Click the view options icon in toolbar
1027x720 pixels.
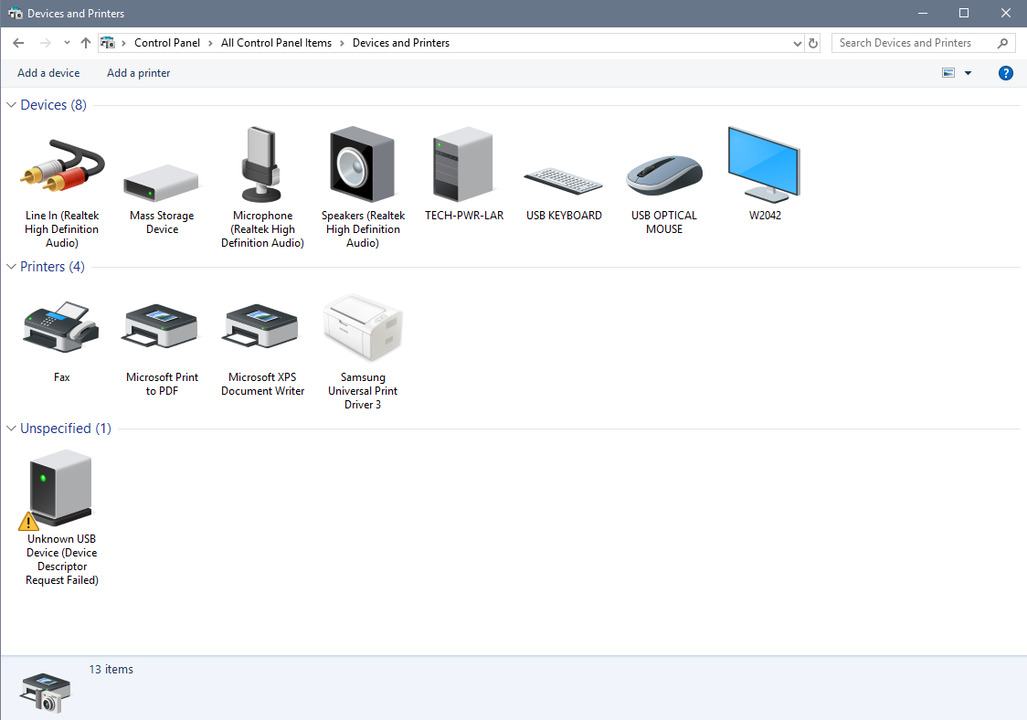click(x=948, y=73)
